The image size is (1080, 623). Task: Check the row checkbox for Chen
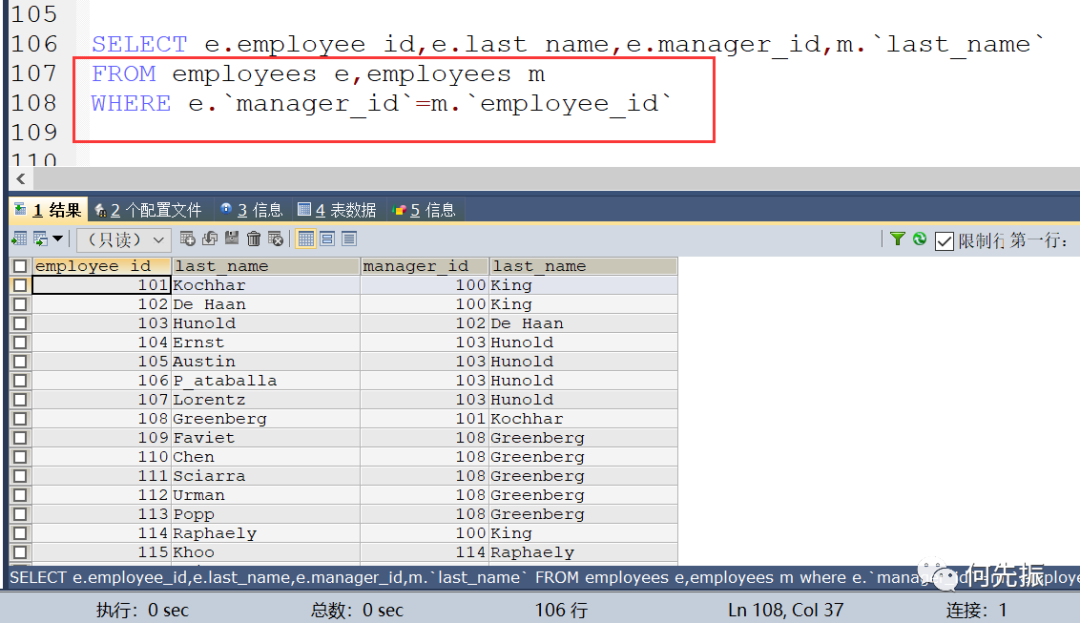tap(20, 456)
